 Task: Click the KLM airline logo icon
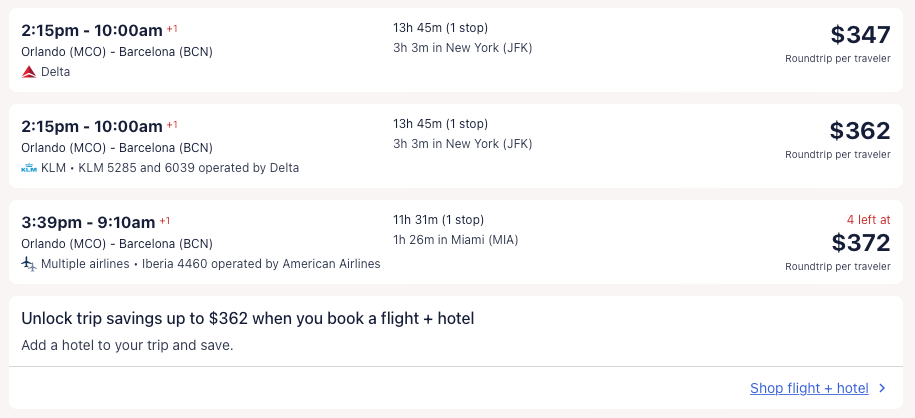[x=29, y=168]
